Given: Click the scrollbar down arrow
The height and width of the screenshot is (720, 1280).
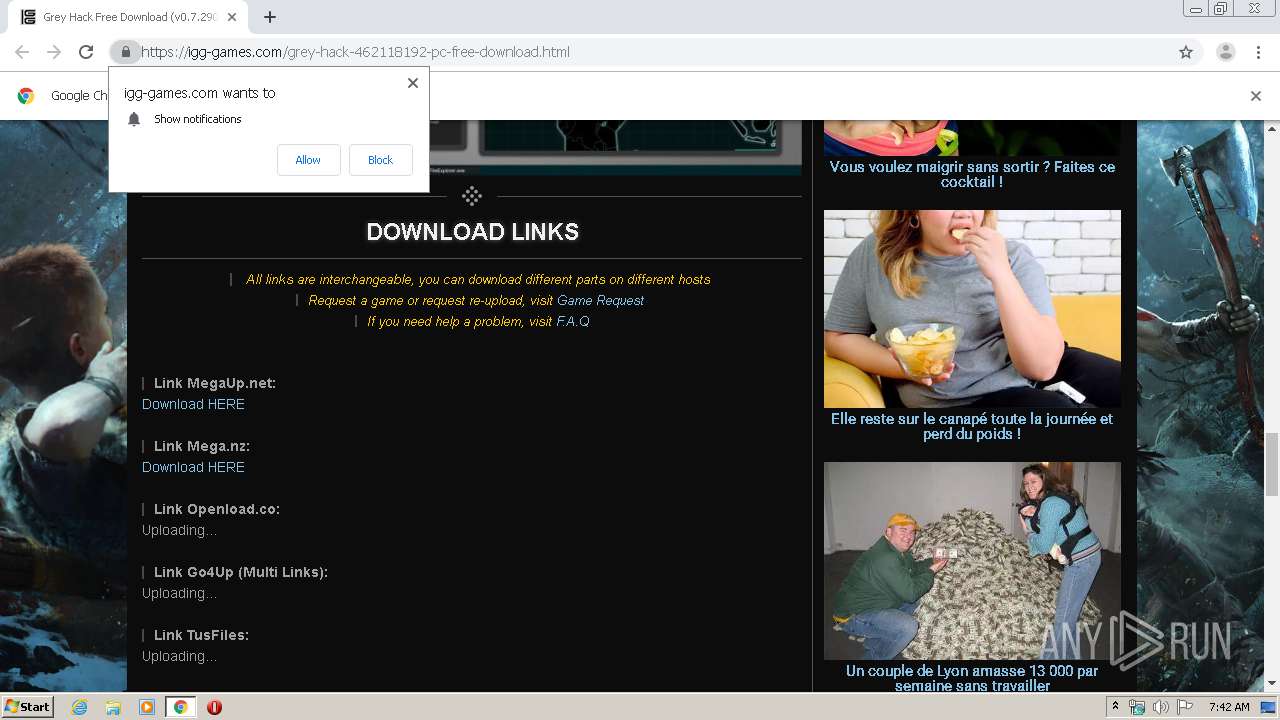Looking at the screenshot, I should click(1272, 683).
